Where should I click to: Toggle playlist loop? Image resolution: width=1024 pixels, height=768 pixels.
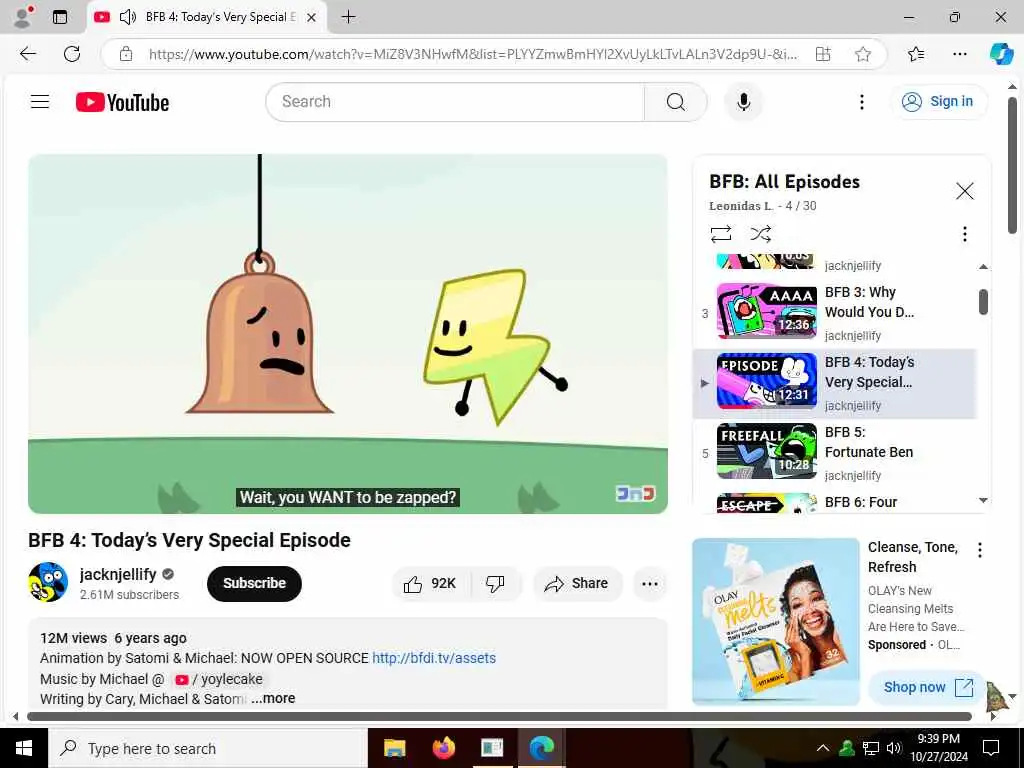click(x=721, y=234)
